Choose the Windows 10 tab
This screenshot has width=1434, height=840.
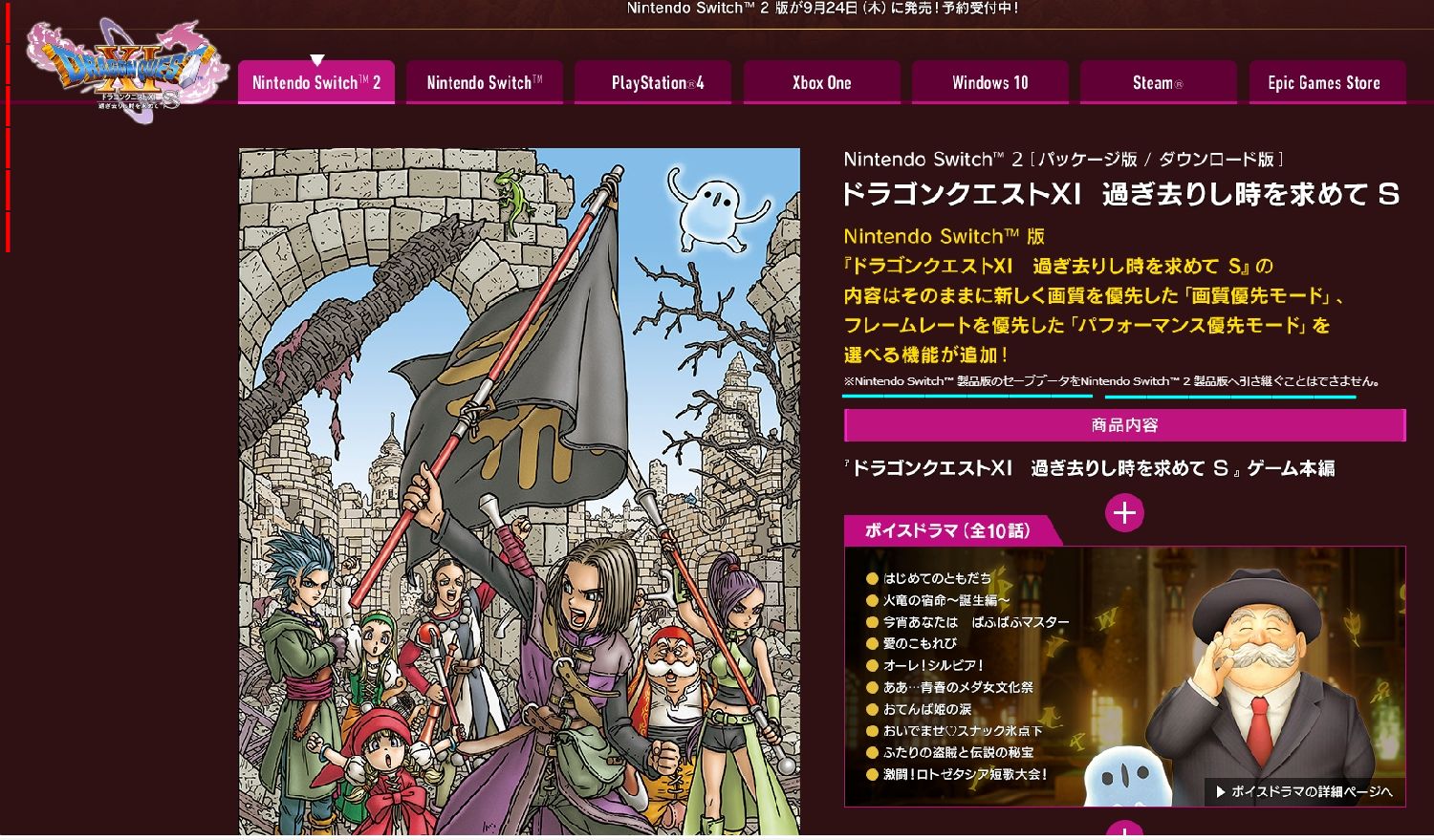point(990,82)
